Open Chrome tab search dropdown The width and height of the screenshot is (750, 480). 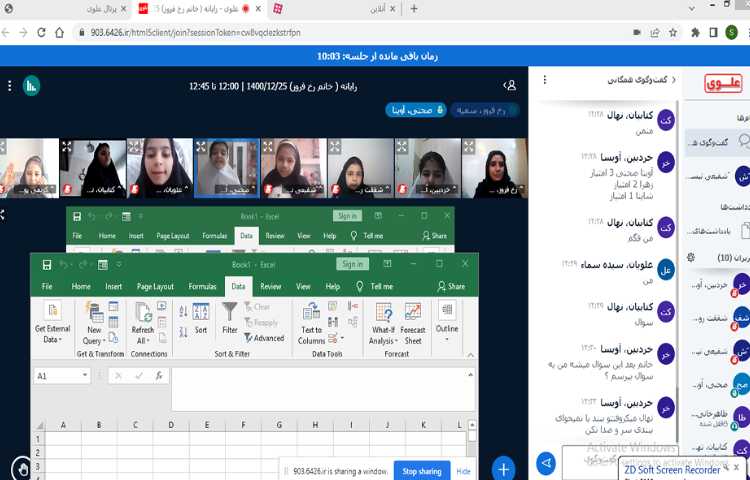692,9
